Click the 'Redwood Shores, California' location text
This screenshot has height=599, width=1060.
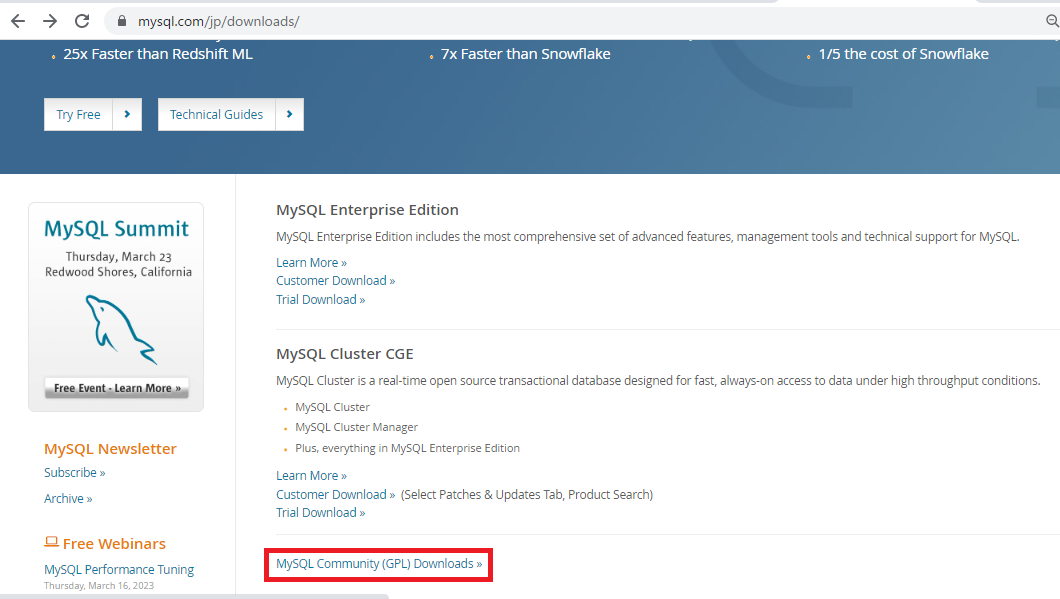(118, 272)
